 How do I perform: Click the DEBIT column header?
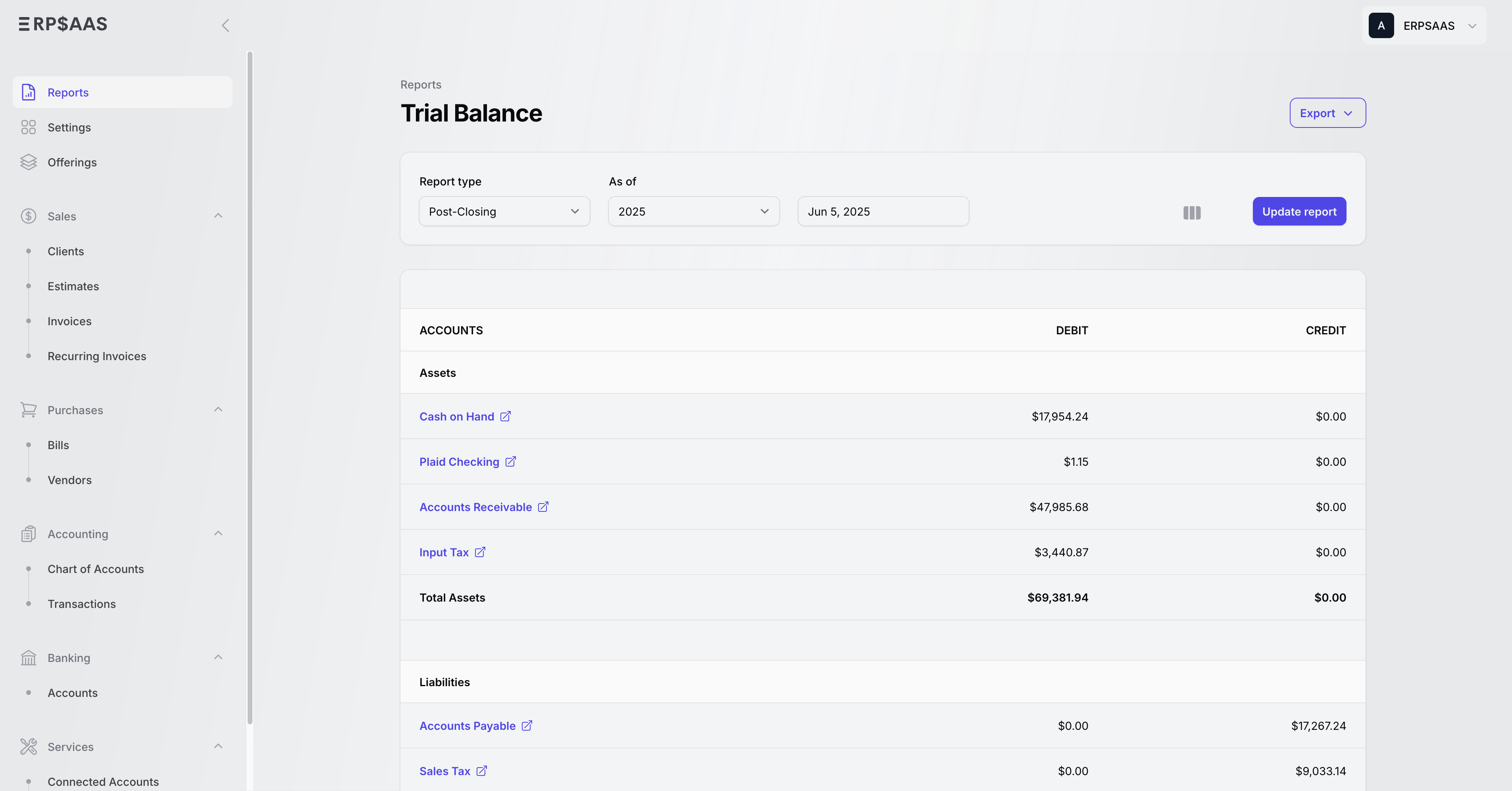pyautogui.click(x=1072, y=331)
